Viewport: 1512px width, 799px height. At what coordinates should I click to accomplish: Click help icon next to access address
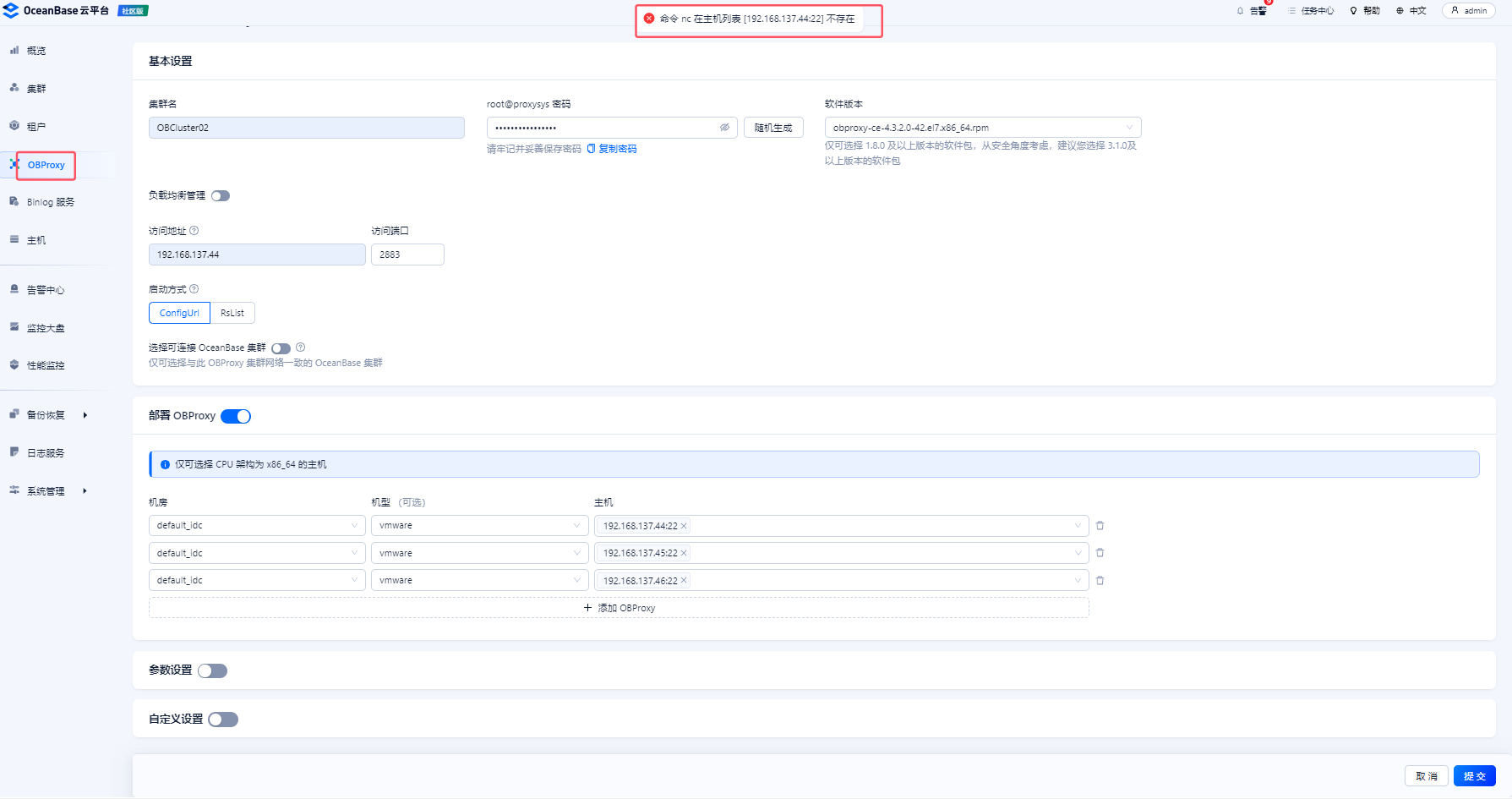tap(194, 231)
